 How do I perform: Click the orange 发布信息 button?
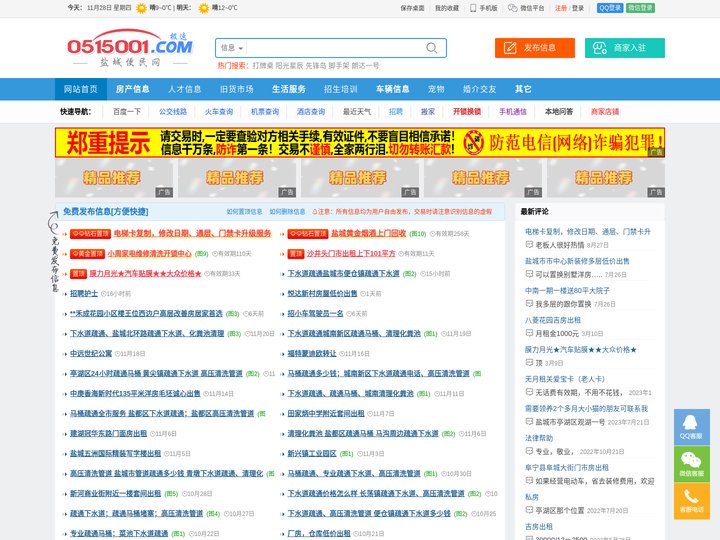(534, 48)
